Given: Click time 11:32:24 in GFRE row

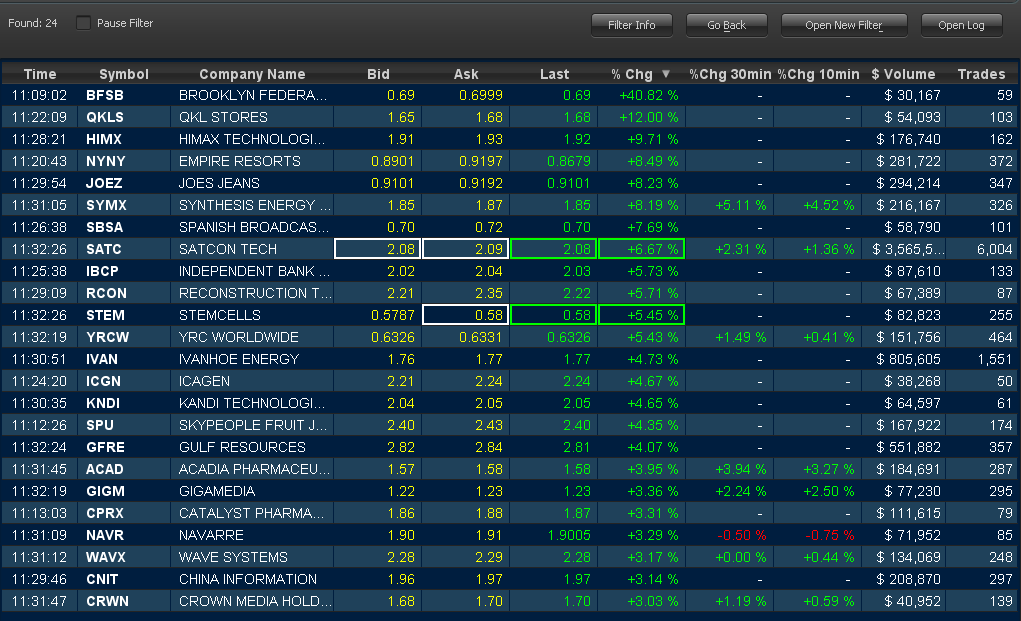Looking at the screenshot, I should pos(39,447).
